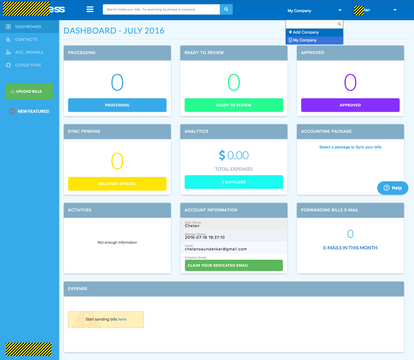The width and height of the screenshot is (414, 360).
Task: Click the magnifier in company filter
Action: (339, 24)
